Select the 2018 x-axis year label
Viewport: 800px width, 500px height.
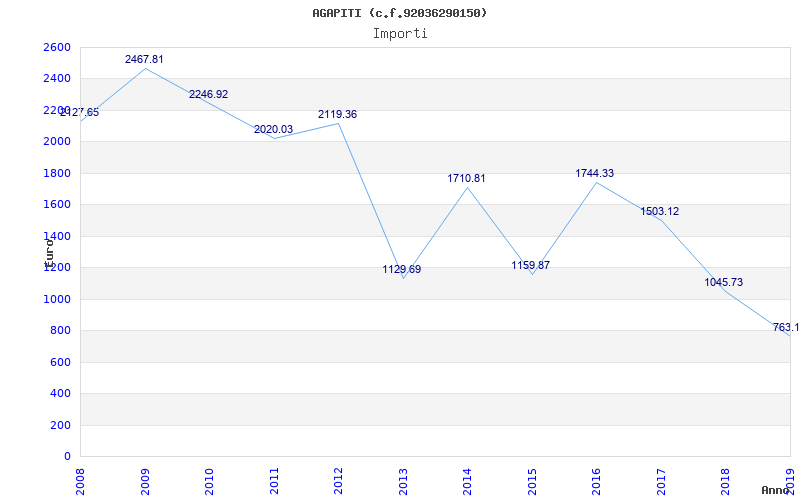725,482
